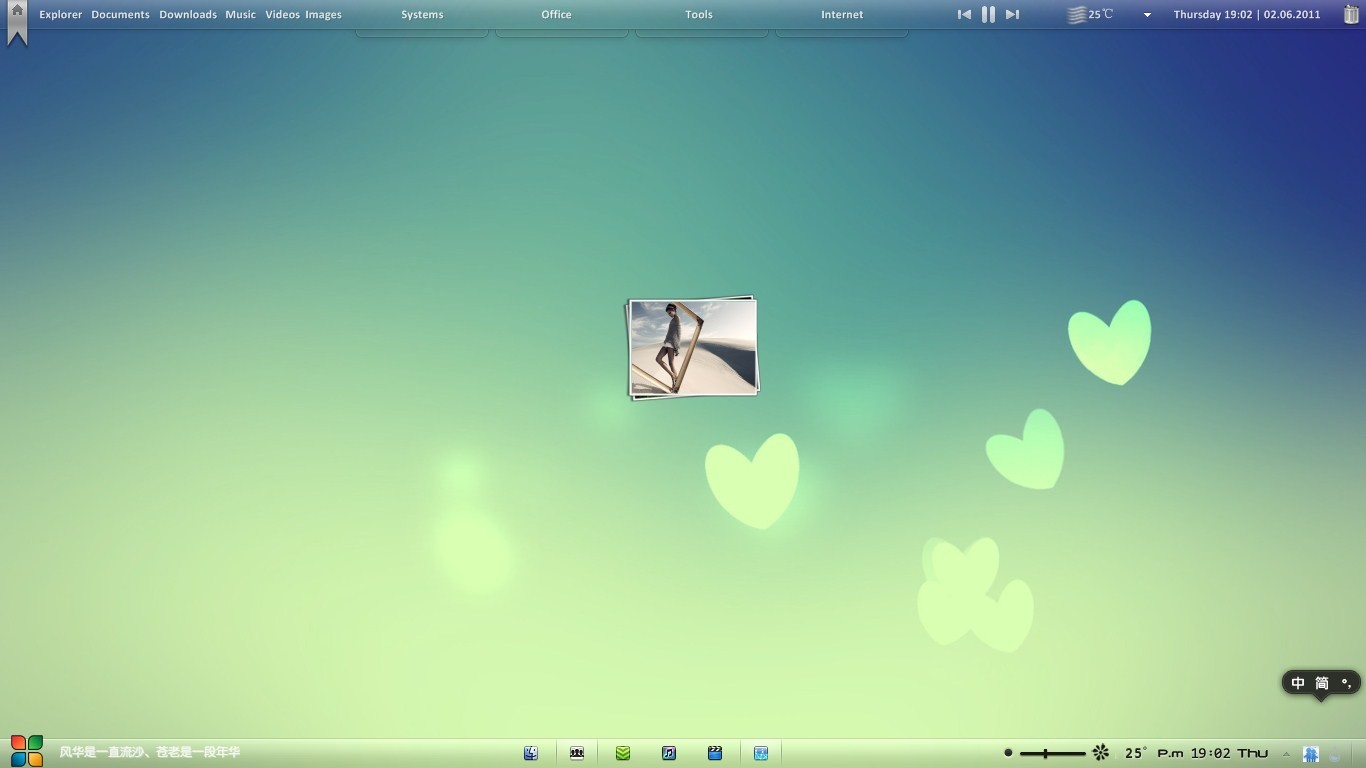
Task: Click the home icon in top-left corner
Action: coord(17,11)
